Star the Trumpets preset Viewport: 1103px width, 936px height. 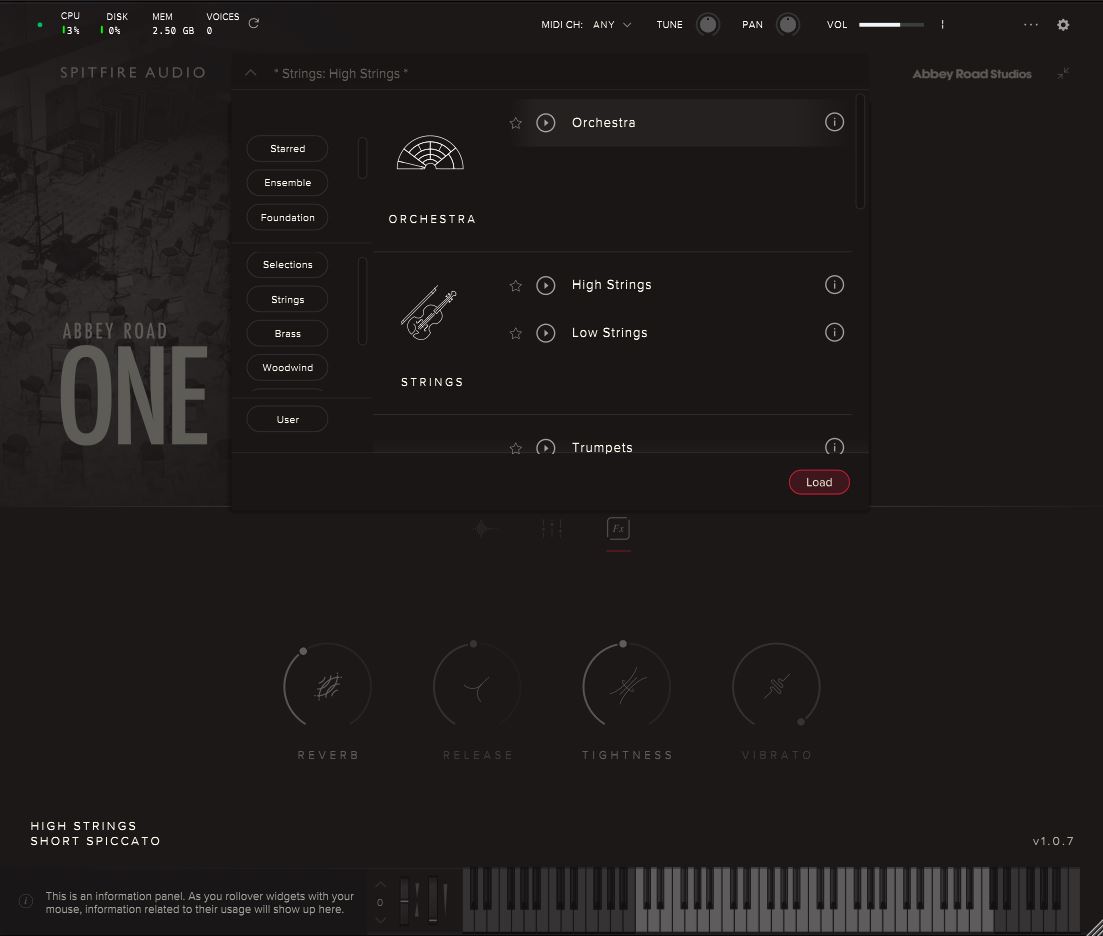[515, 448]
